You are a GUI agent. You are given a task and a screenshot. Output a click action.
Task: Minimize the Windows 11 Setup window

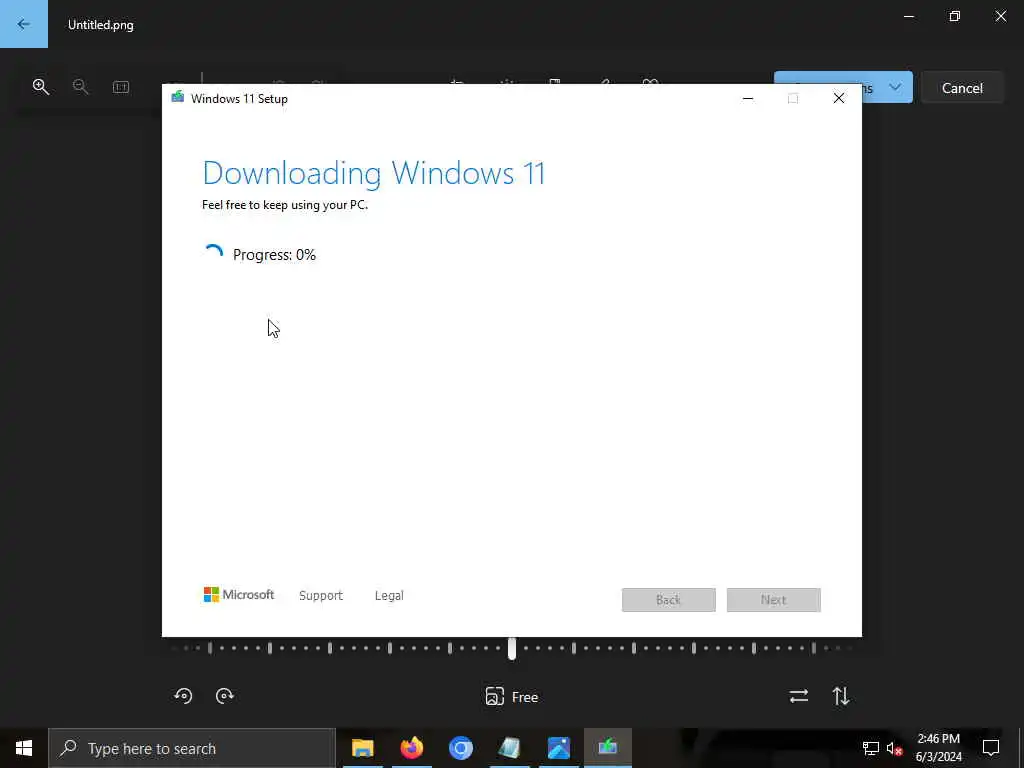[x=748, y=99]
